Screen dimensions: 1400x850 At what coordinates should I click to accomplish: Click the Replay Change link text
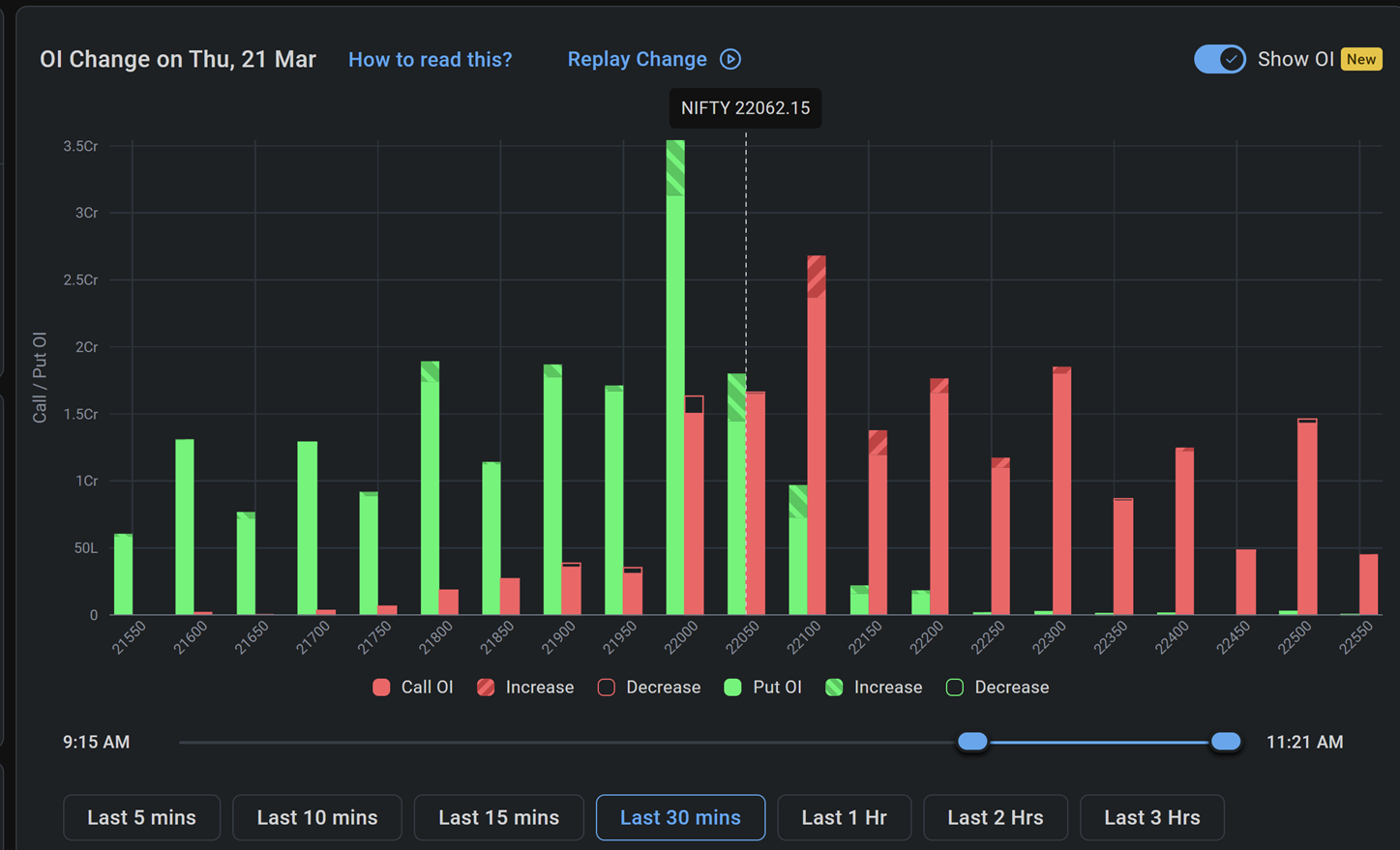(x=637, y=60)
